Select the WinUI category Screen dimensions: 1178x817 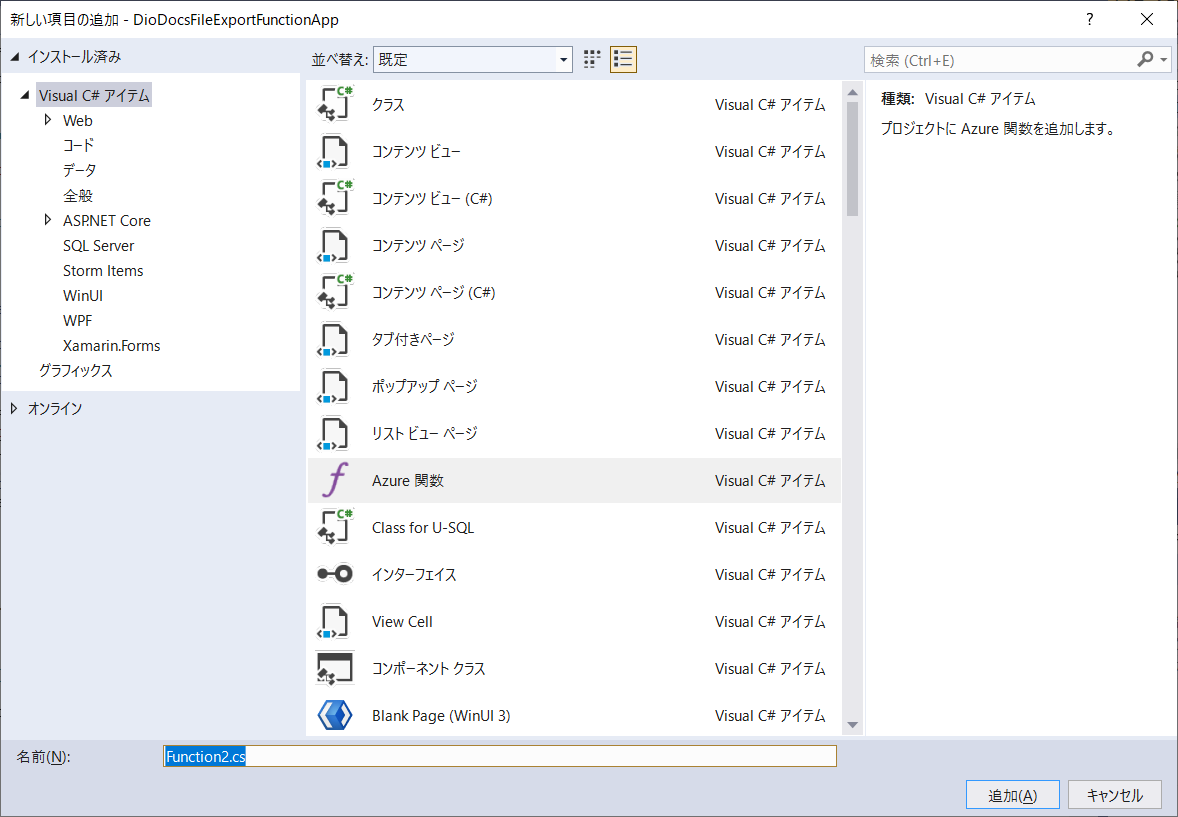pos(83,295)
